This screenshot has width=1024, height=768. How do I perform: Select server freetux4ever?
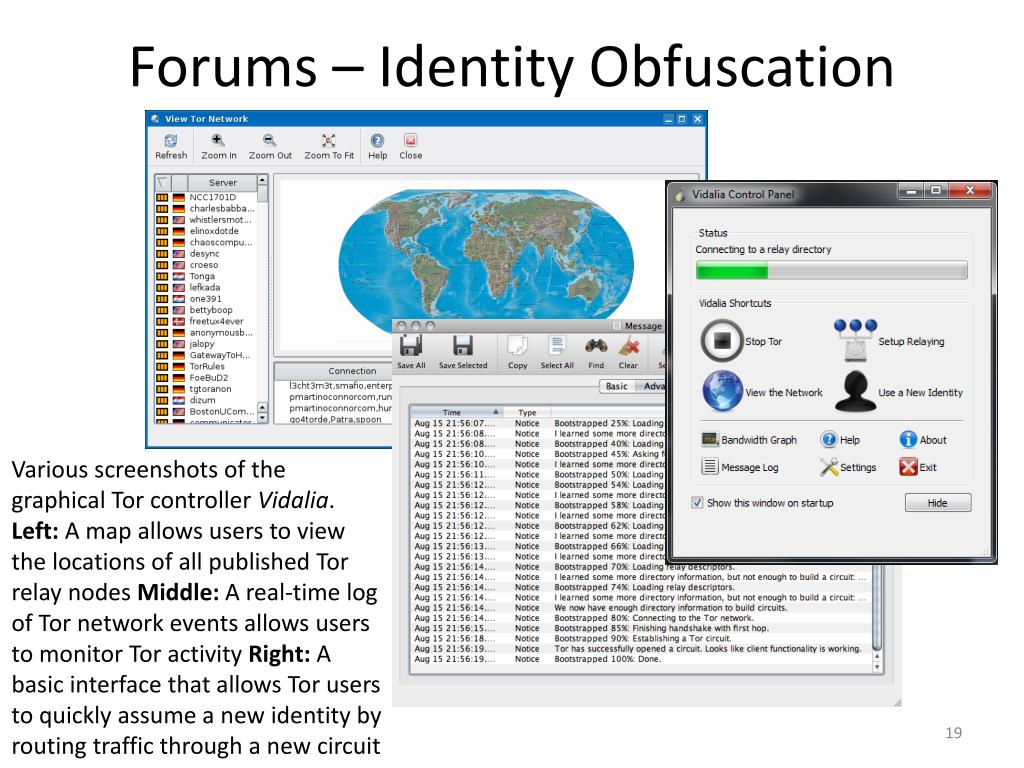205,321
